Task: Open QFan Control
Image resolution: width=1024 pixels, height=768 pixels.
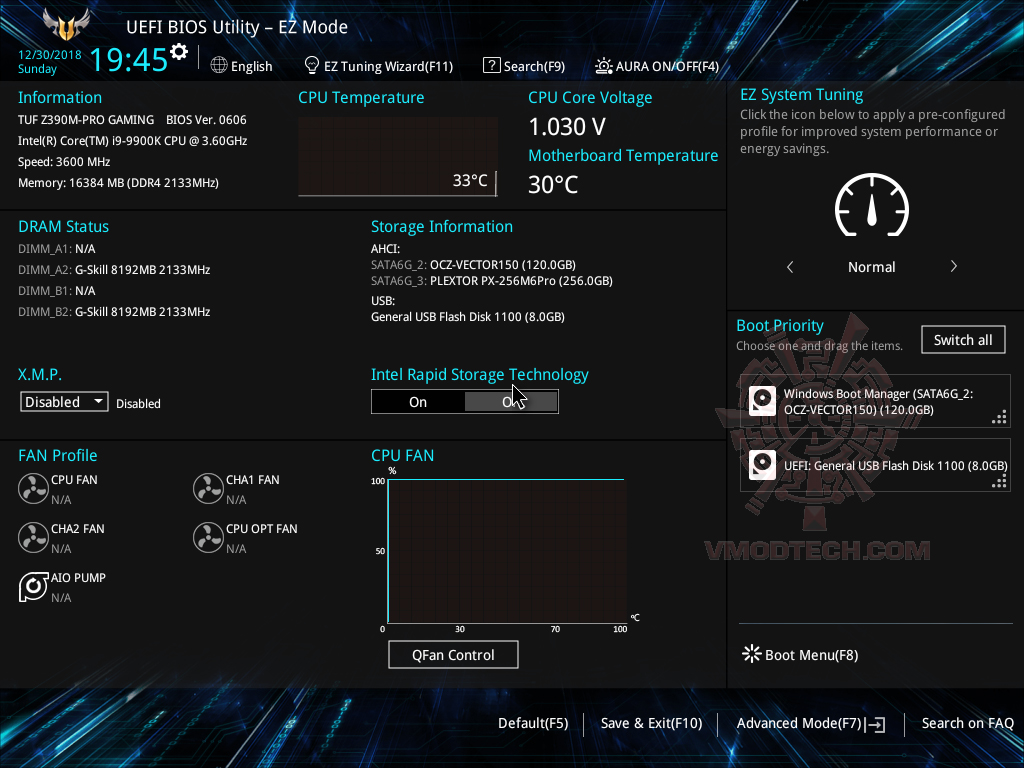Action: (x=453, y=654)
